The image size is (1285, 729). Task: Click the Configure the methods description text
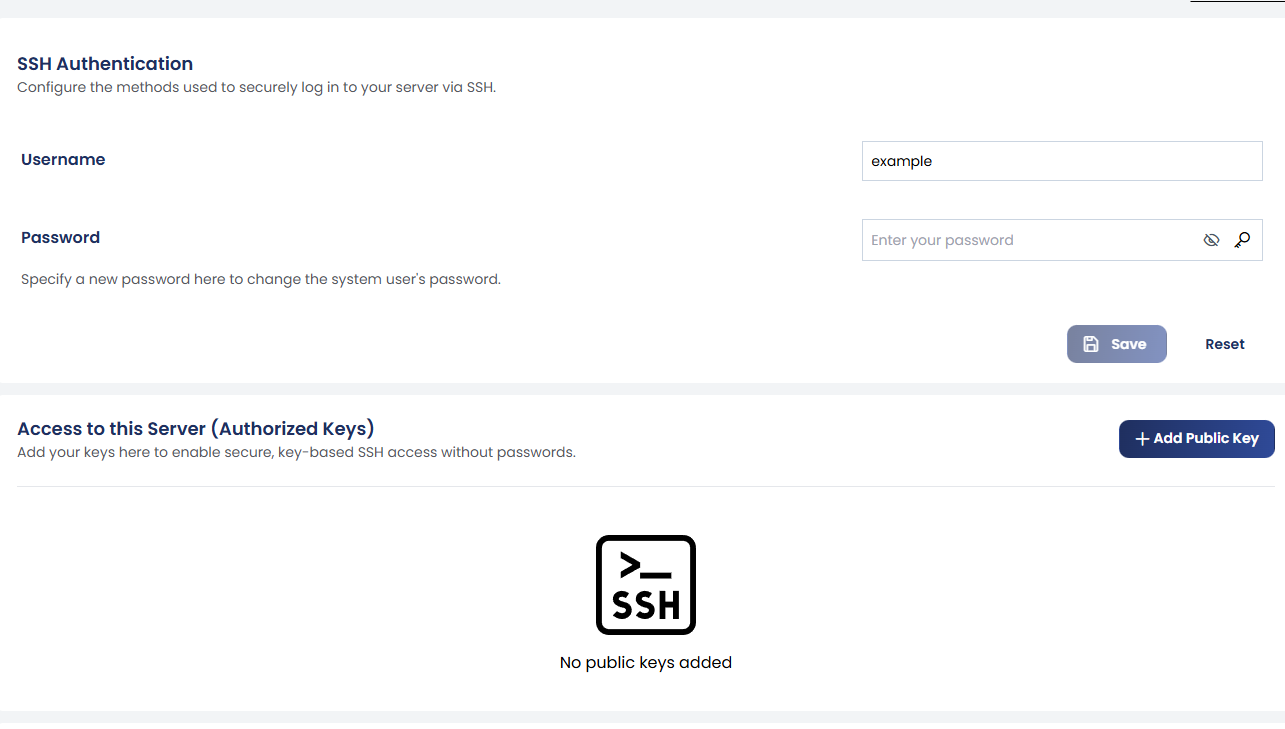(257, 87)
